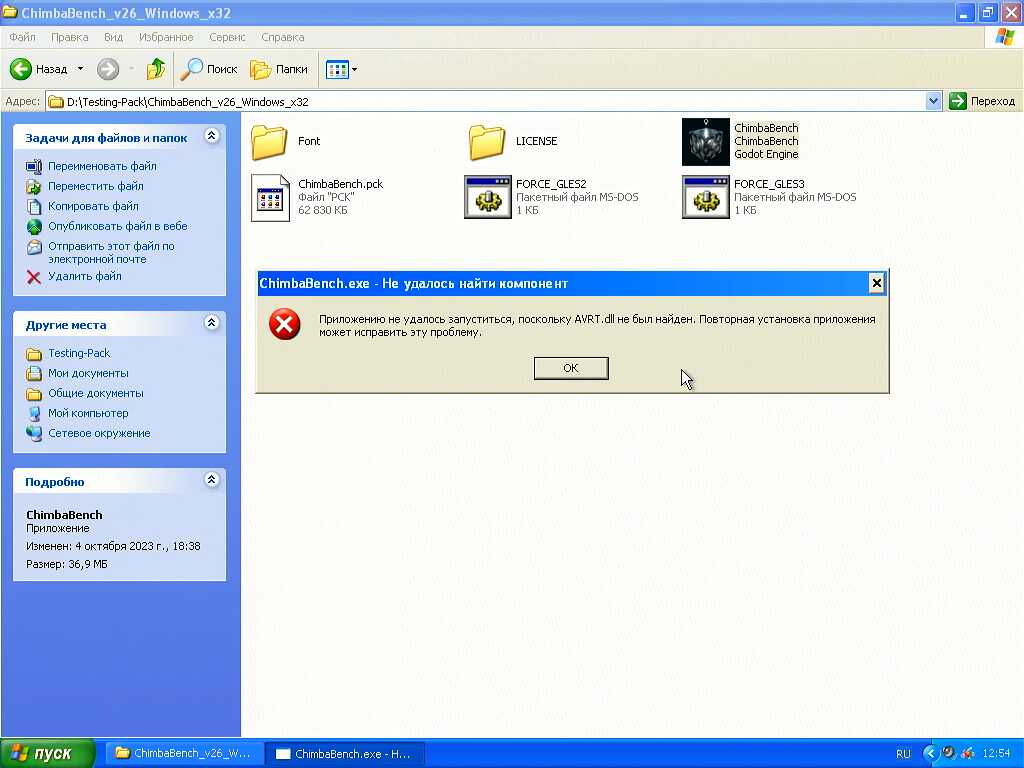Toggle the Папки folders pane button
The height and width of the screenshot is (768, 1024).
pyautogui.click(x=279, y=69)
